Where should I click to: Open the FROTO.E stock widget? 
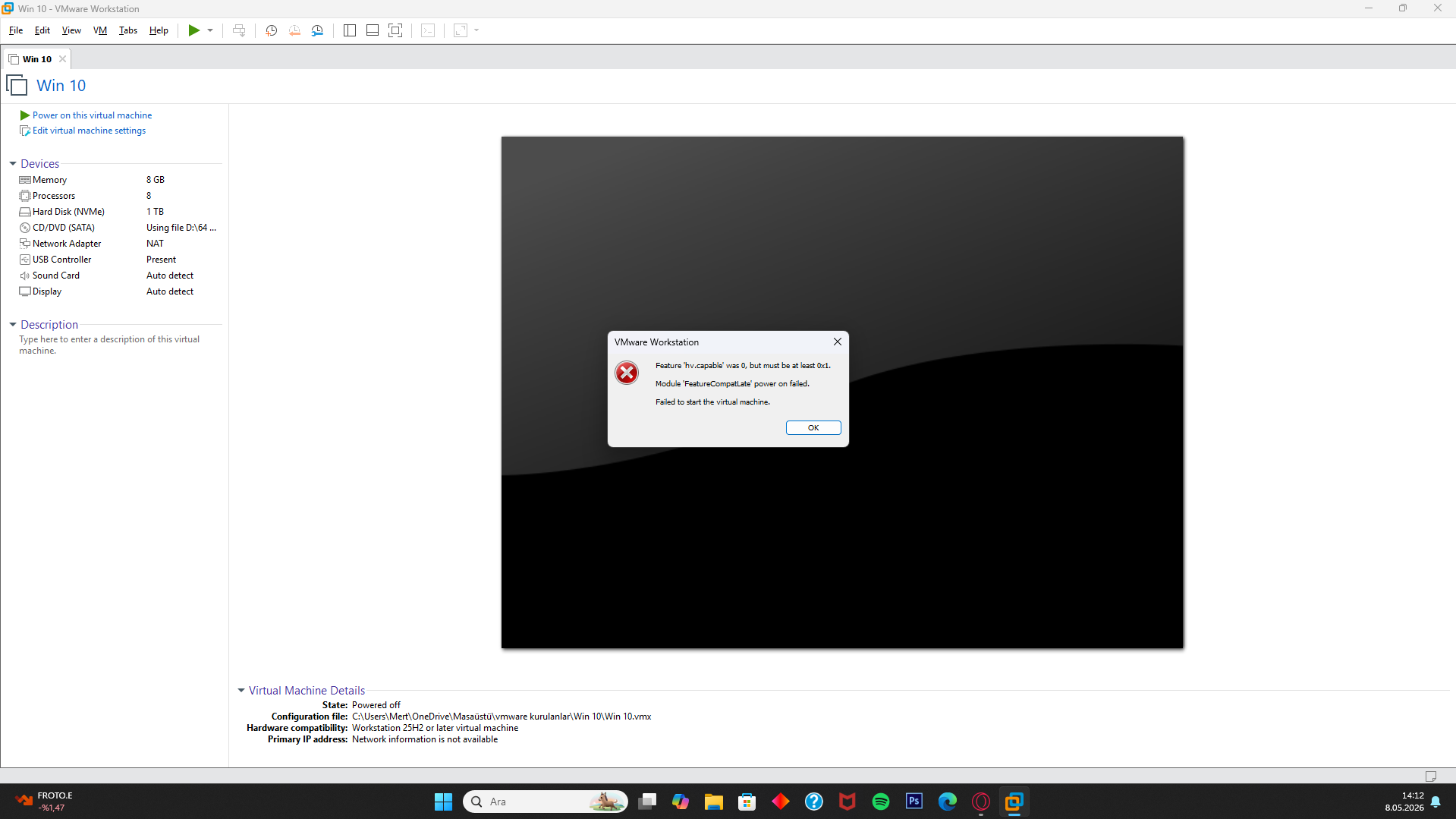tap(46, 802)
